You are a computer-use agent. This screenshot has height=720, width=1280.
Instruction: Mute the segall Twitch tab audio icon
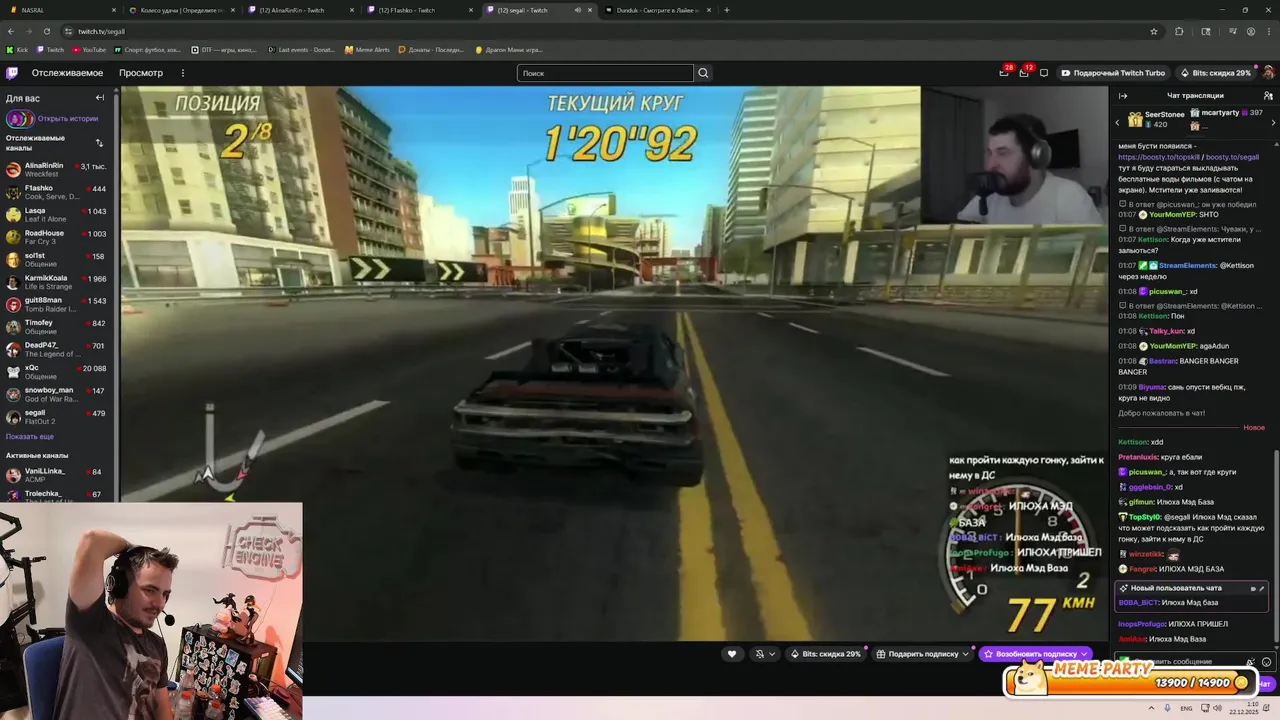click(577, 10)
